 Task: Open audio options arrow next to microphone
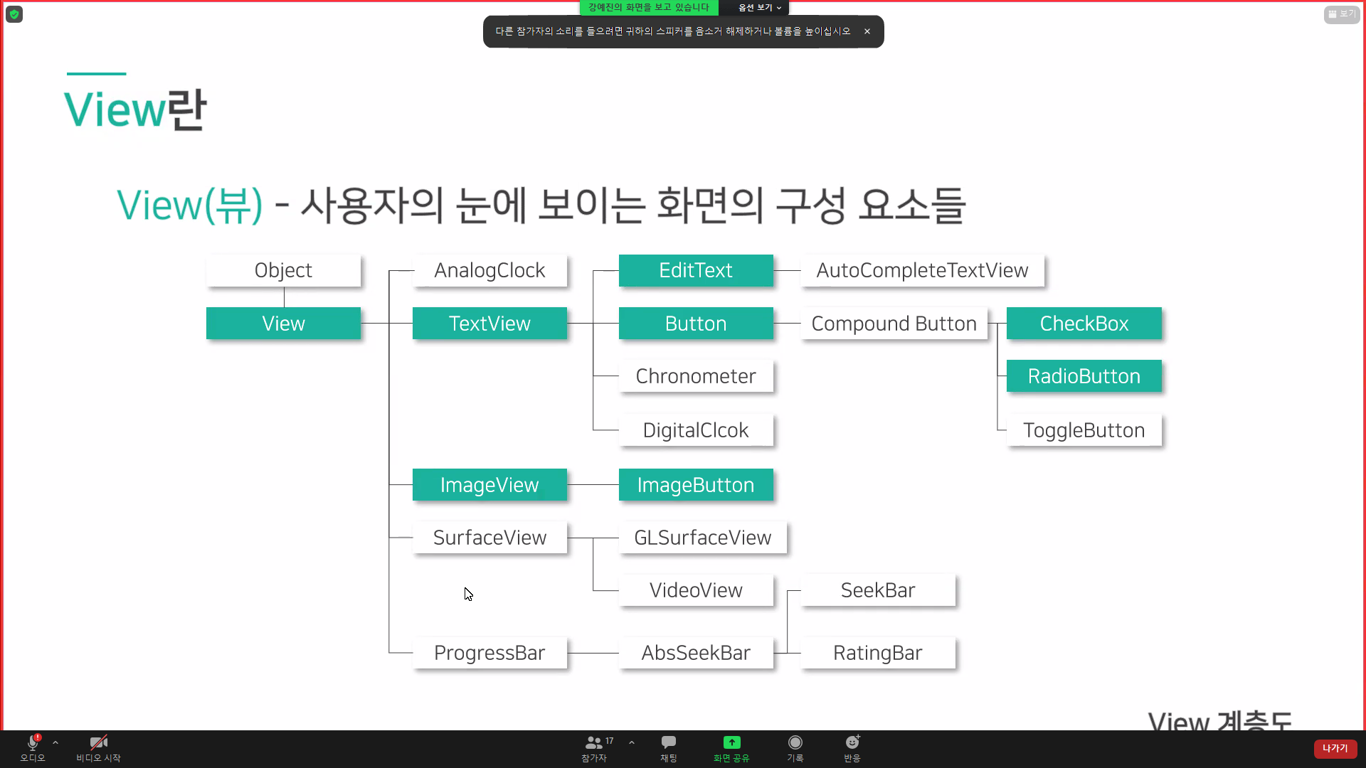pyautogui.click(x=55, y=743)
